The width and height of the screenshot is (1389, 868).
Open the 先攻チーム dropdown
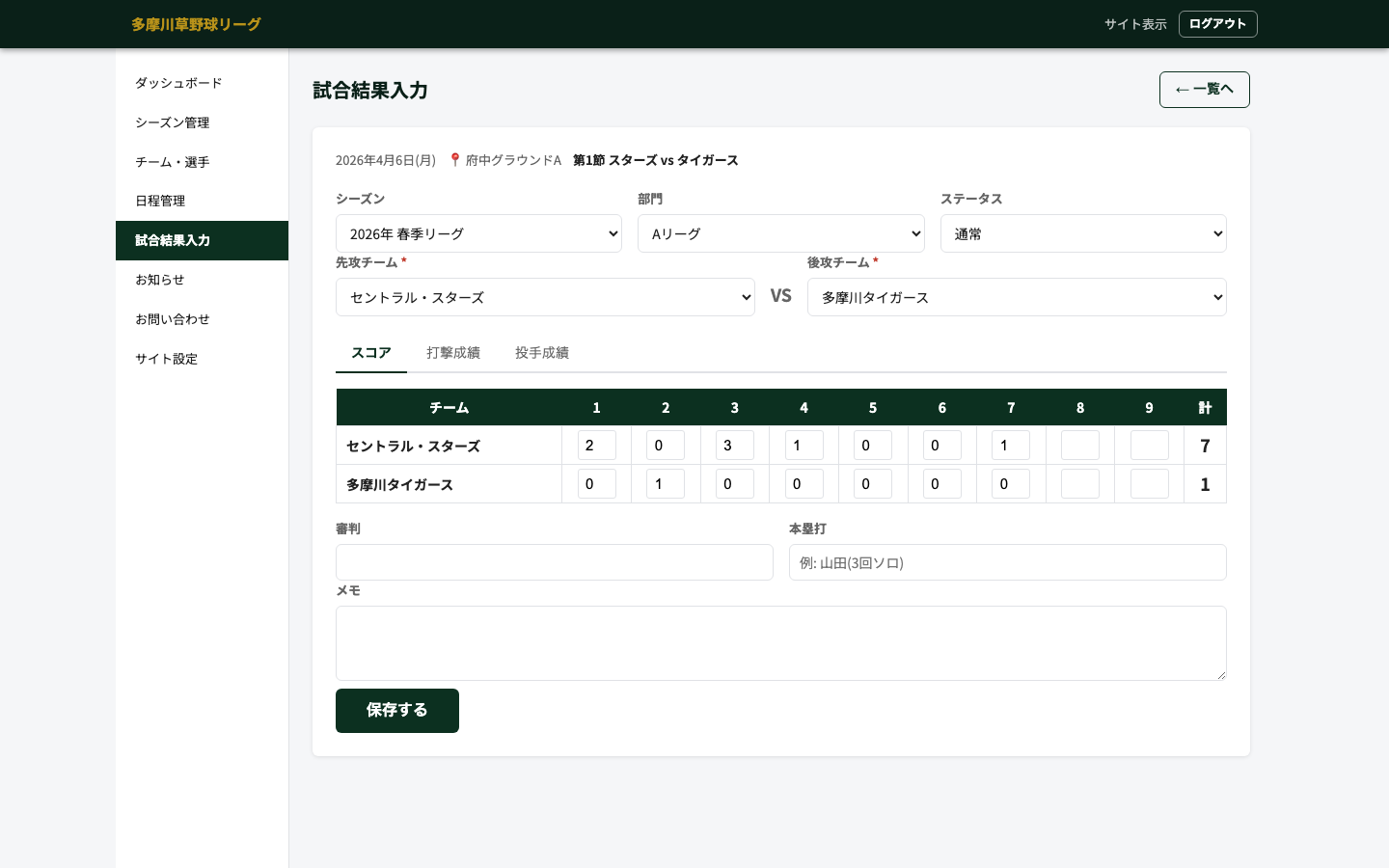click(x=545, y=297)
